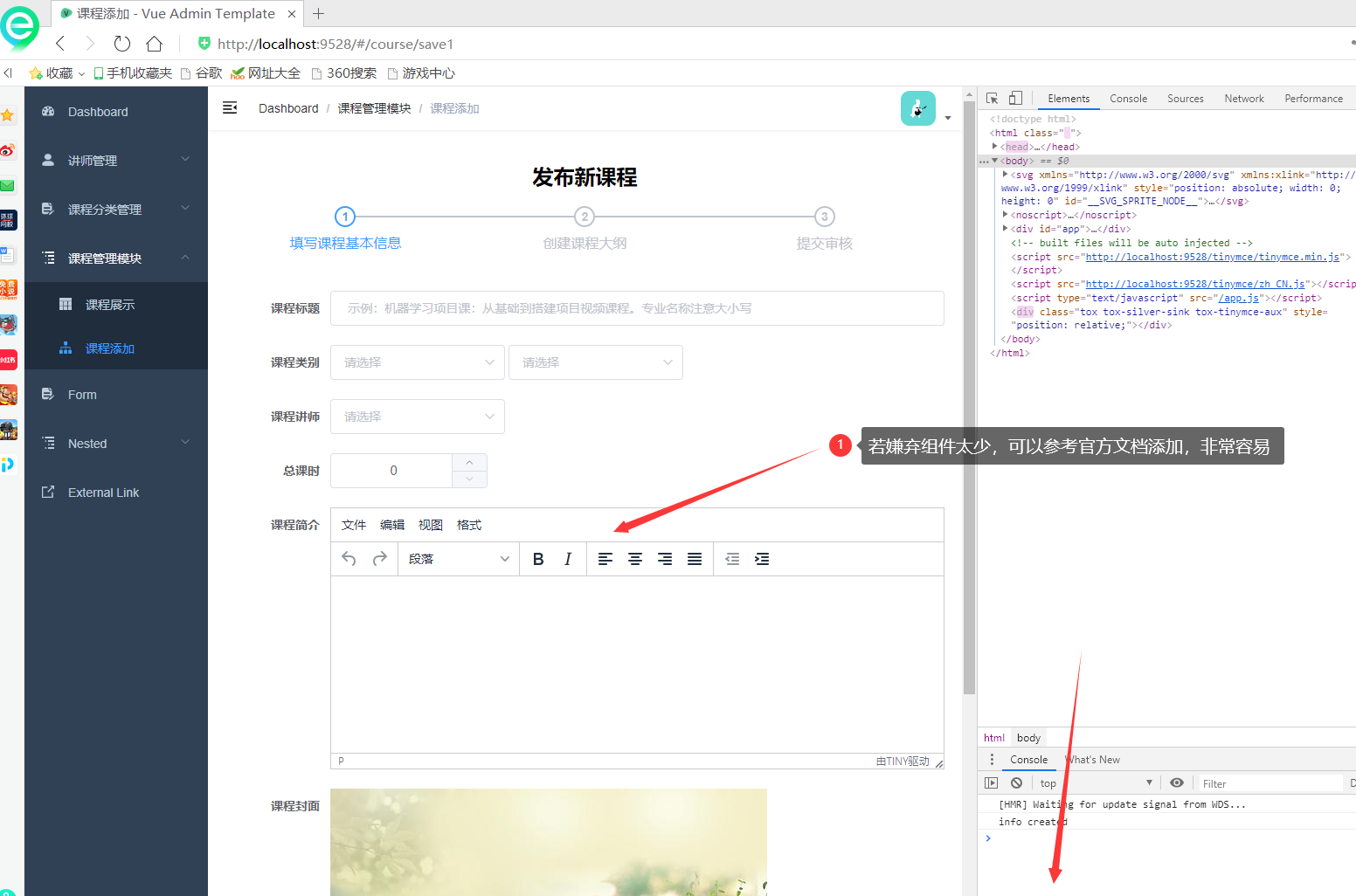Switch to the Network tab in DevTools
This screenshot has height=896, width=1356.
pos(1243,98)
